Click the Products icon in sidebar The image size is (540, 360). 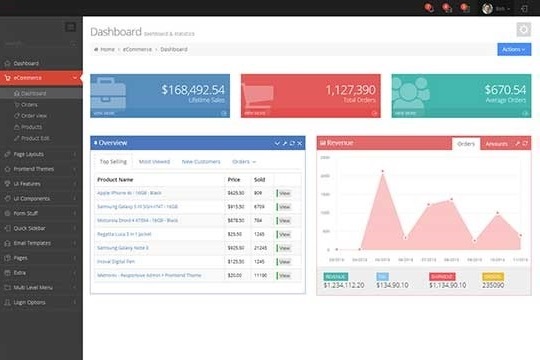pos(17,127)
